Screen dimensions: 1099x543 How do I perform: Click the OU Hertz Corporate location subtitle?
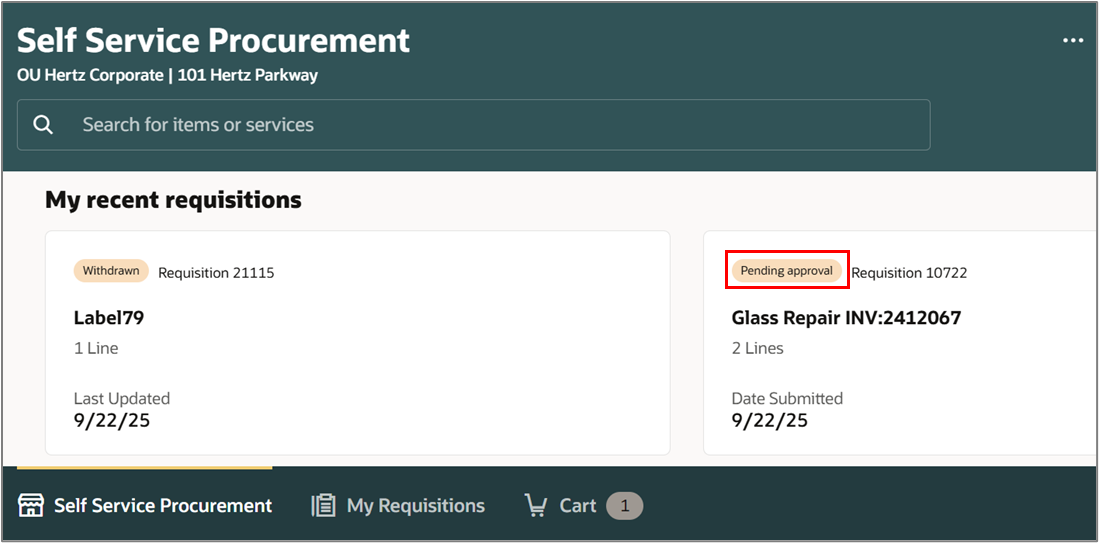[x=168, y=76]
